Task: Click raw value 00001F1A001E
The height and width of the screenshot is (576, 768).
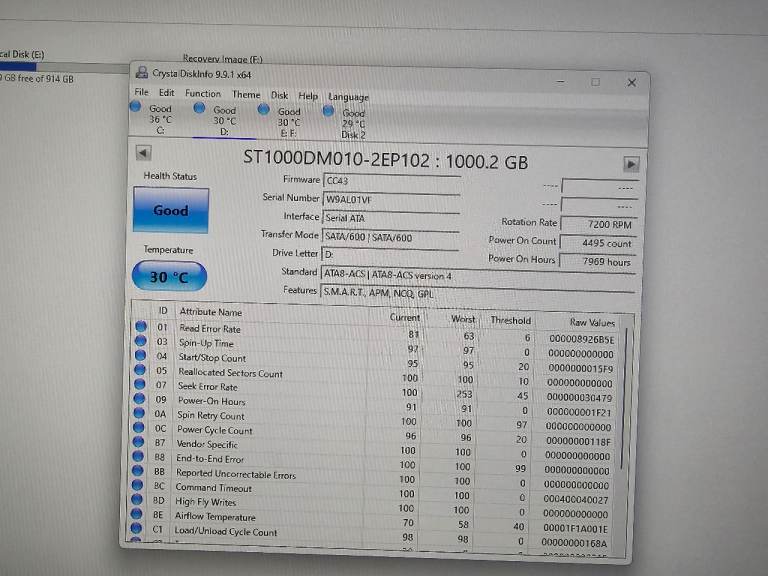Action: (576, 528)
